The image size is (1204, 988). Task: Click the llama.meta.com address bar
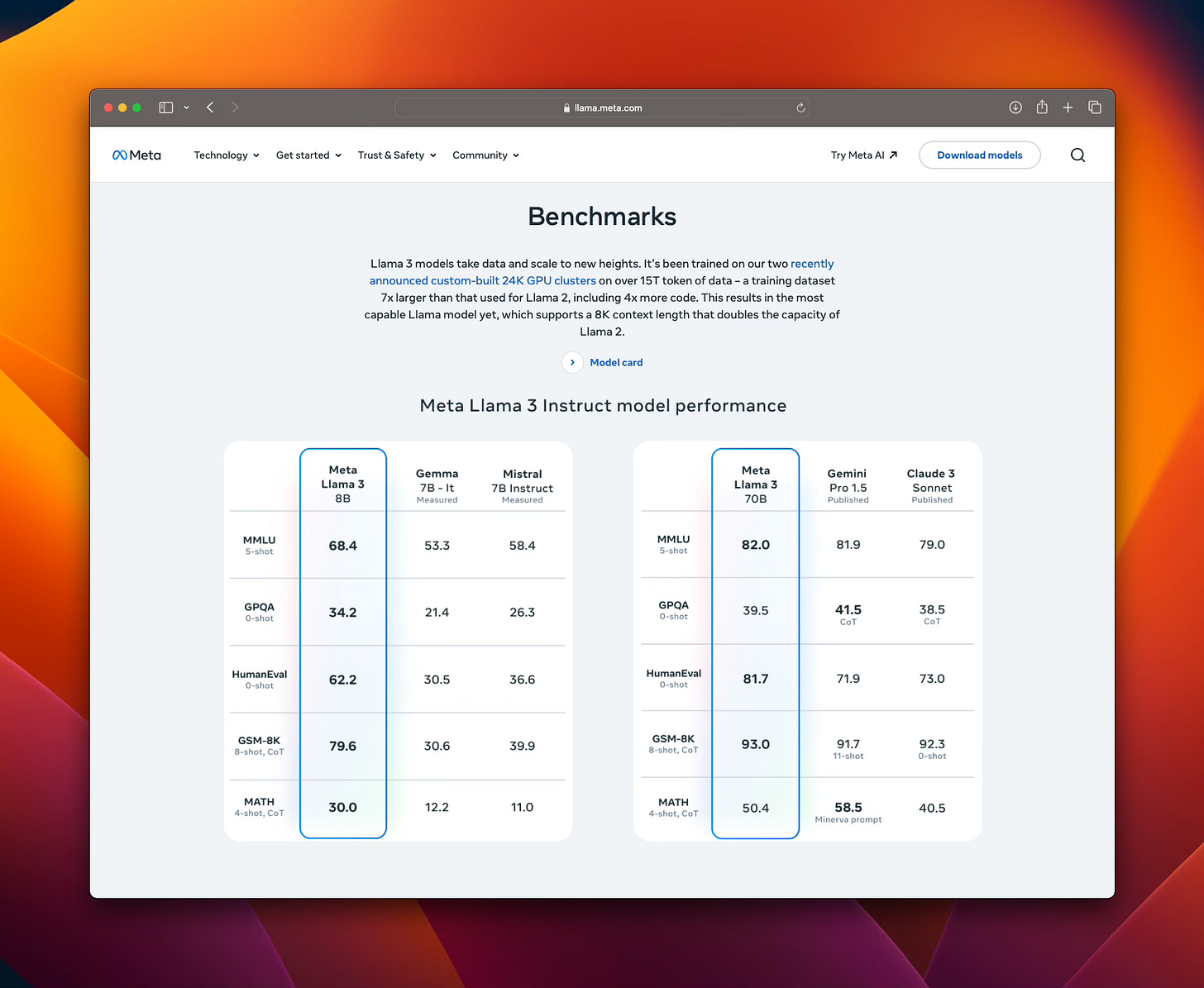602,107
